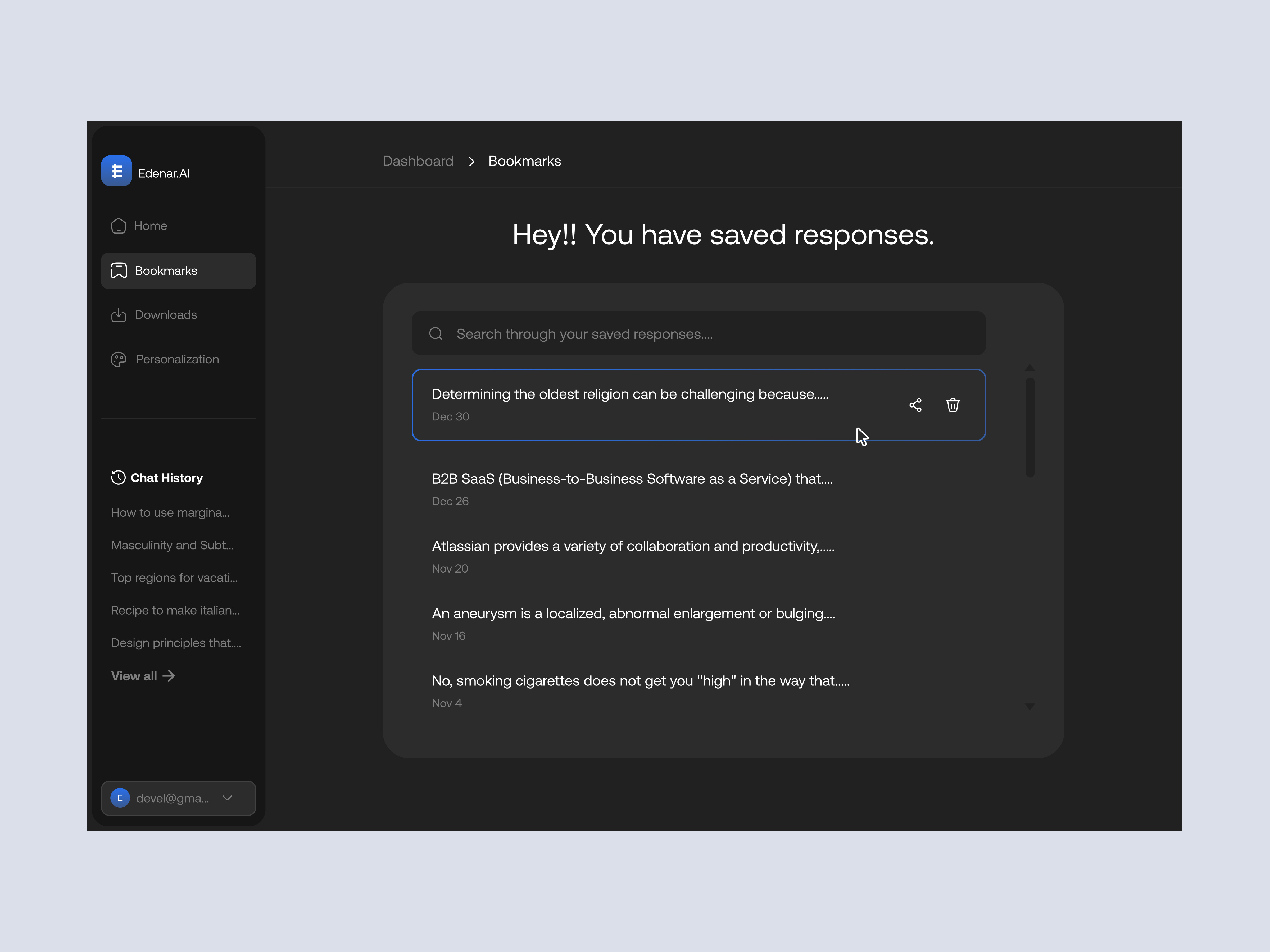1270x952 pixels.
Task: Delete the oldest religion bookmark with trash icon
Action: coord(952,405)
